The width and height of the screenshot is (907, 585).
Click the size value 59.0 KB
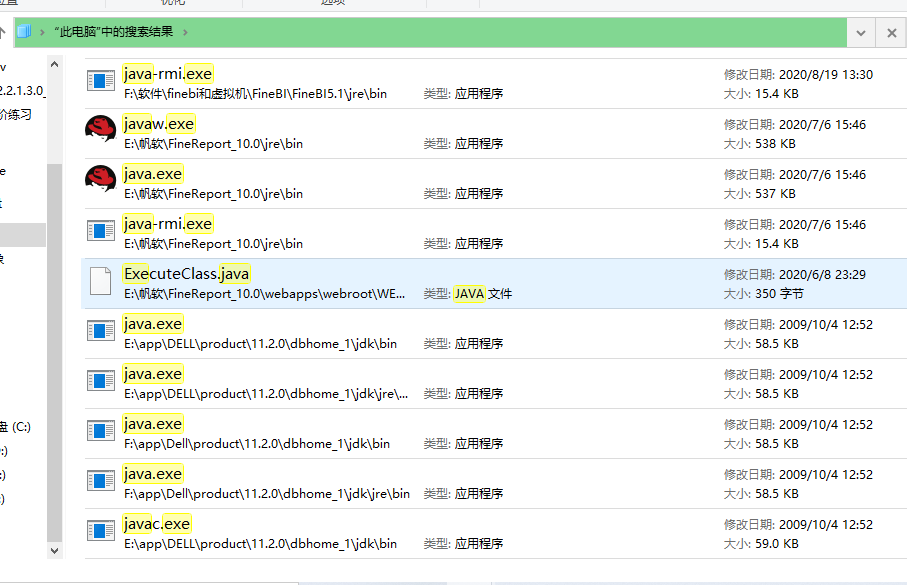pos(777,544)
